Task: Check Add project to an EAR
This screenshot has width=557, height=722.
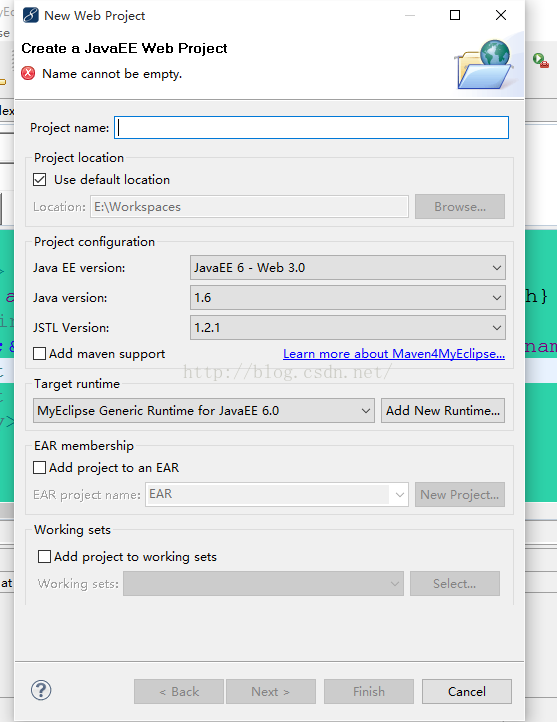Action: click(x=40, y=468)
